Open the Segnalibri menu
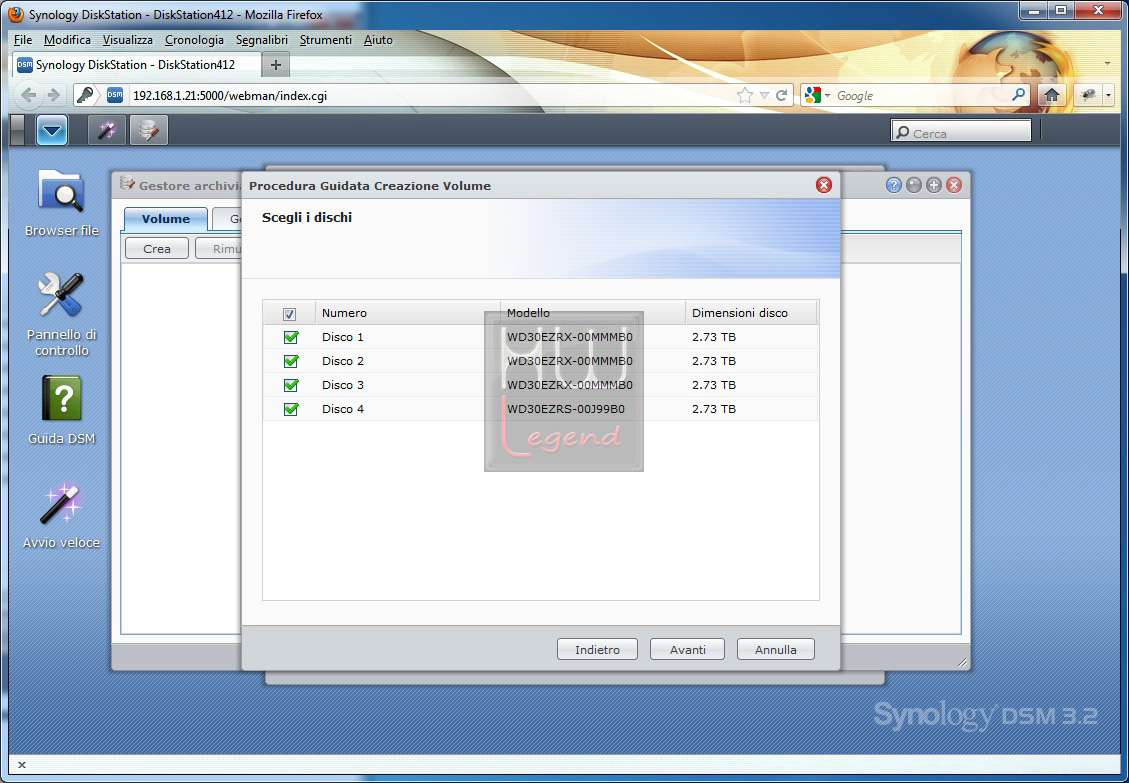1129x783 pixels. point(261,40)
